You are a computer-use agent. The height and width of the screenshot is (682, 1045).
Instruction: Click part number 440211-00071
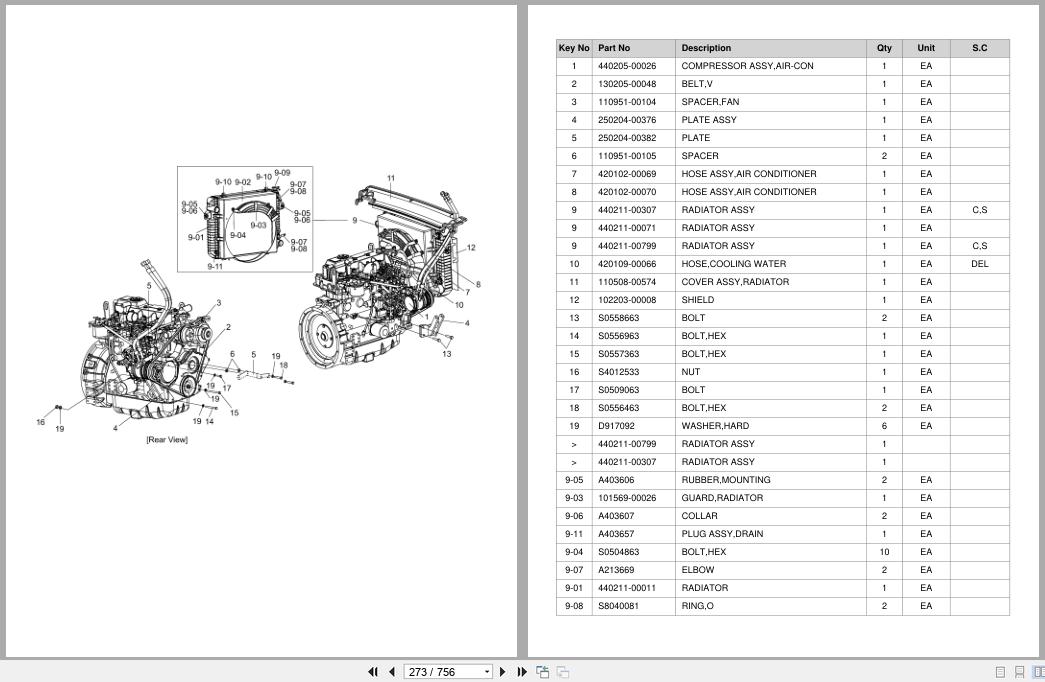pyautogui.click(x=627, y=228)
